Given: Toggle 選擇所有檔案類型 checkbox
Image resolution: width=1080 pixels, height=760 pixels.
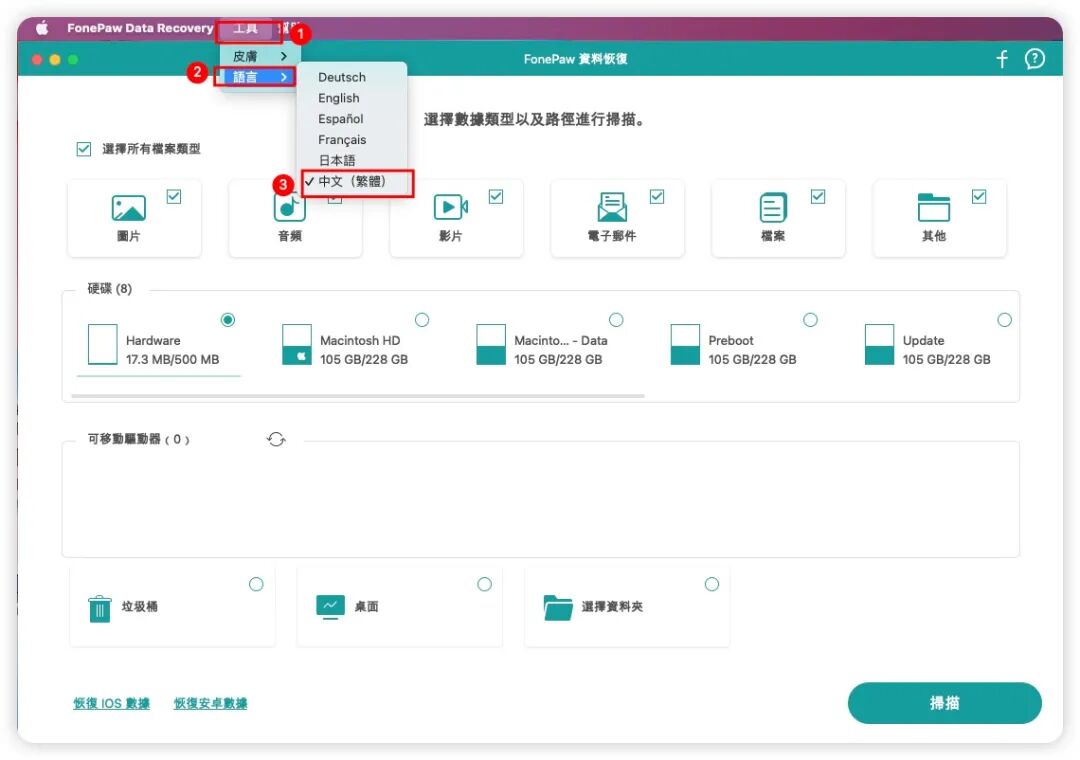Looking at the screenshot, I should (84, 149).
